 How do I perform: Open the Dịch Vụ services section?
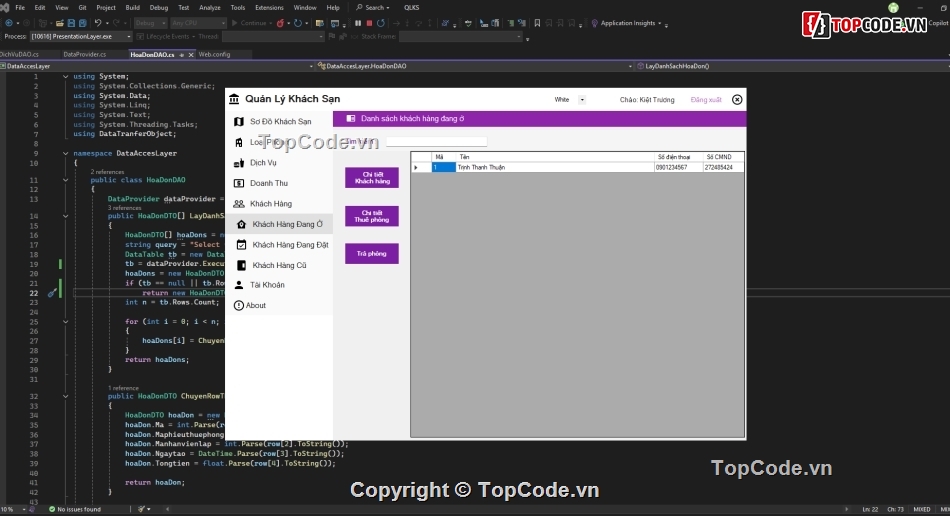(x=263, y=163)
